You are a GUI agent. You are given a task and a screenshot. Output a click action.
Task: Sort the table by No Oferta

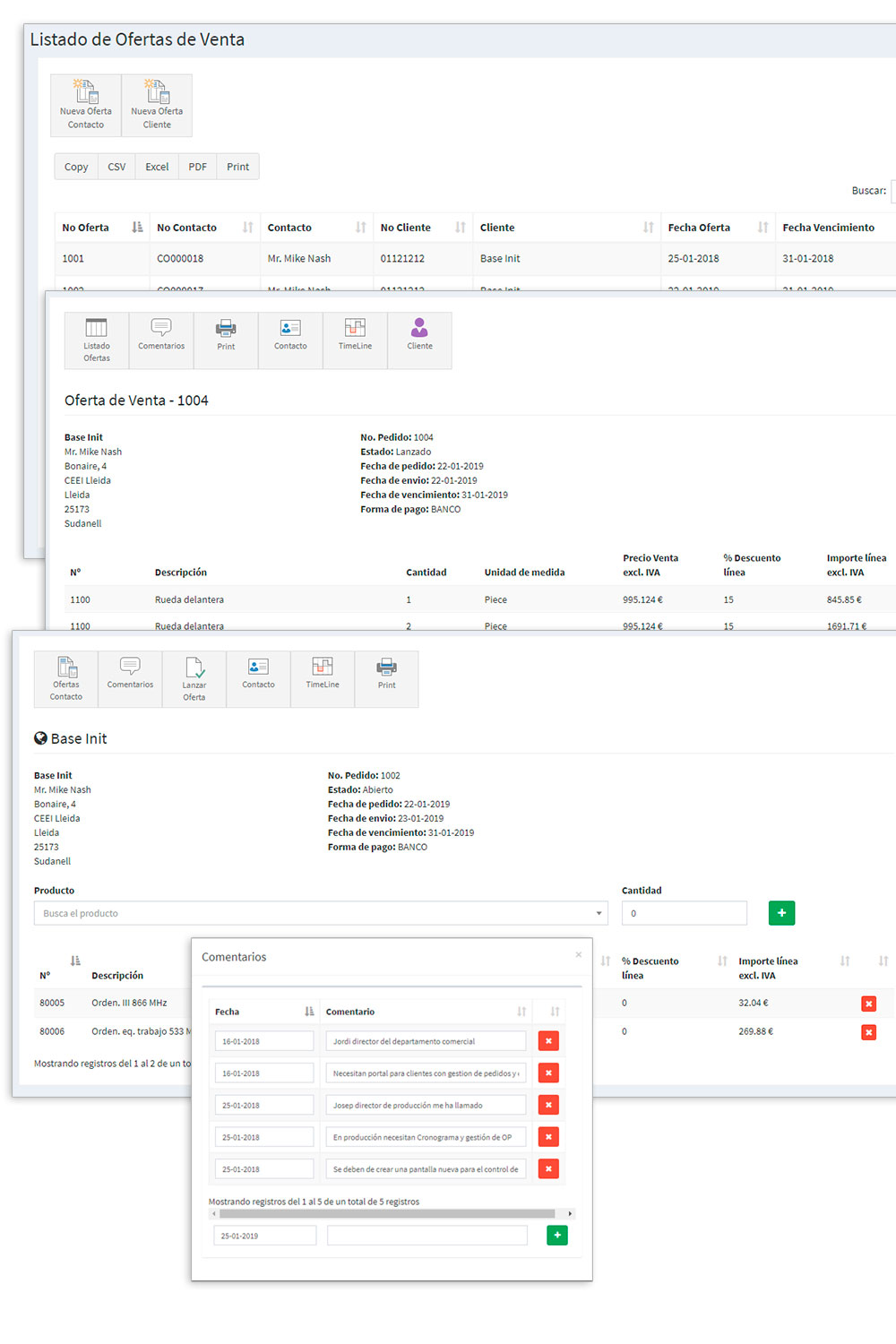[137, 228]
